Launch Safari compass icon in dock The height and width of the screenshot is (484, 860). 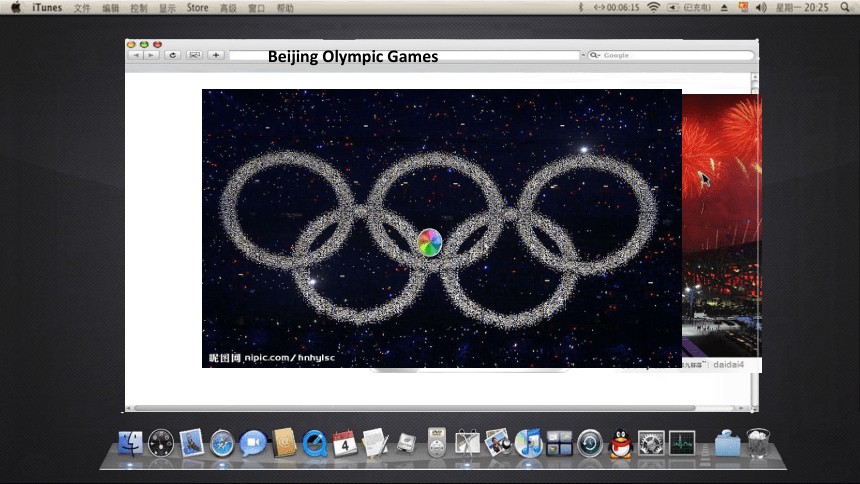tap(222, 443)
